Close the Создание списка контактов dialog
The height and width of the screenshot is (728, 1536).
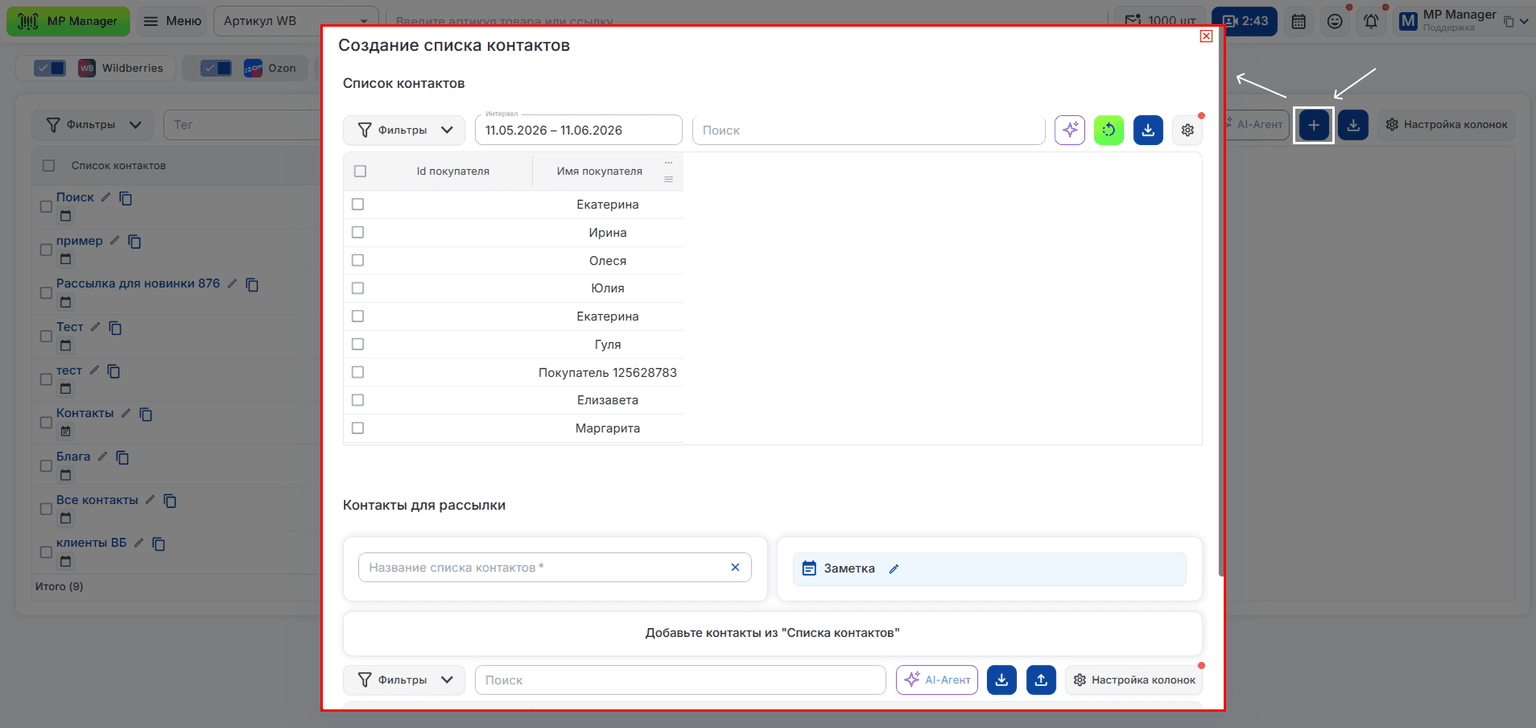pyautogui.click(x=1206, y=36)
